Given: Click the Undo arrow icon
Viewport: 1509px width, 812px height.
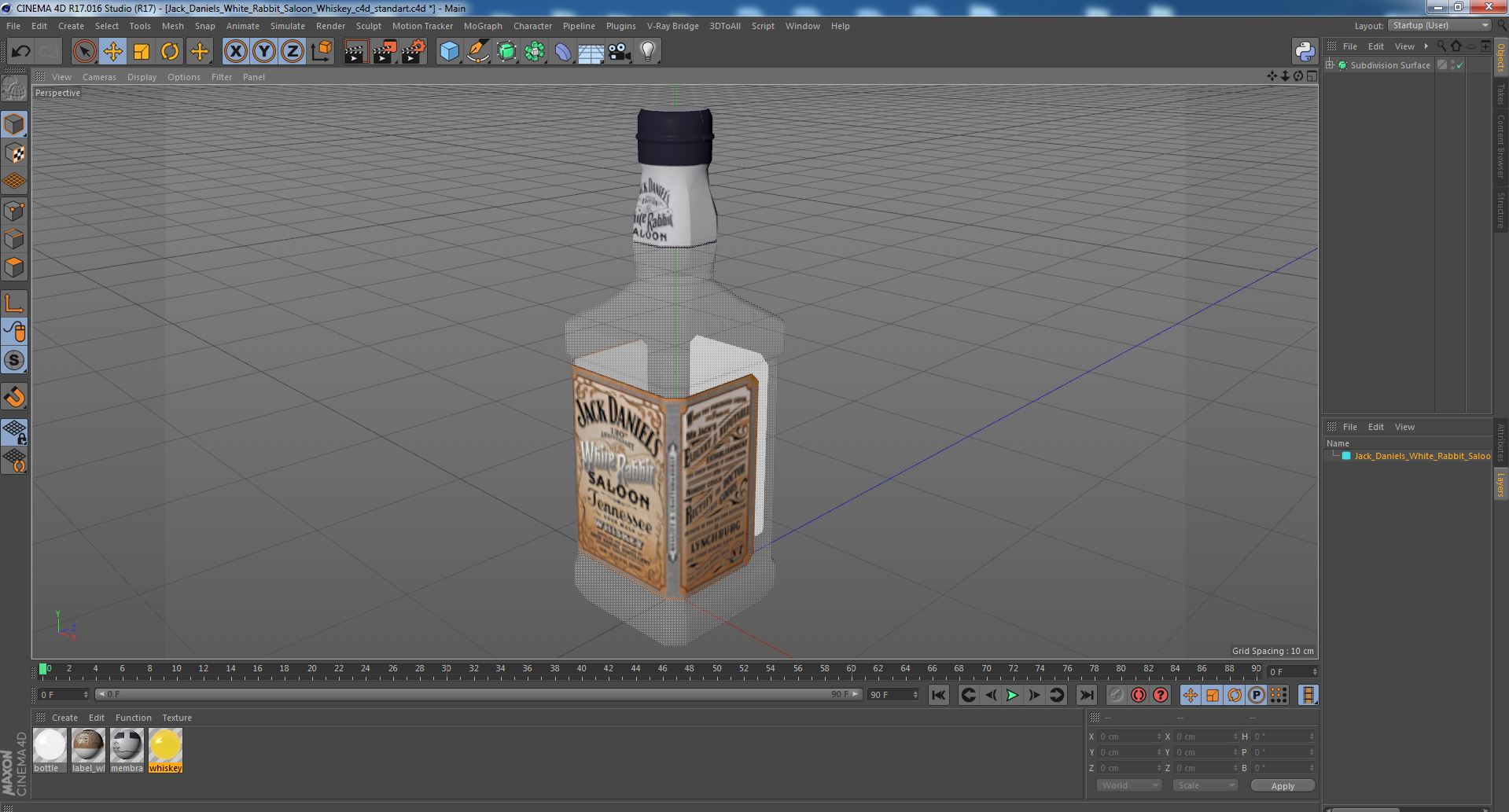Looking at the screenshot, I should pos(20,52).
